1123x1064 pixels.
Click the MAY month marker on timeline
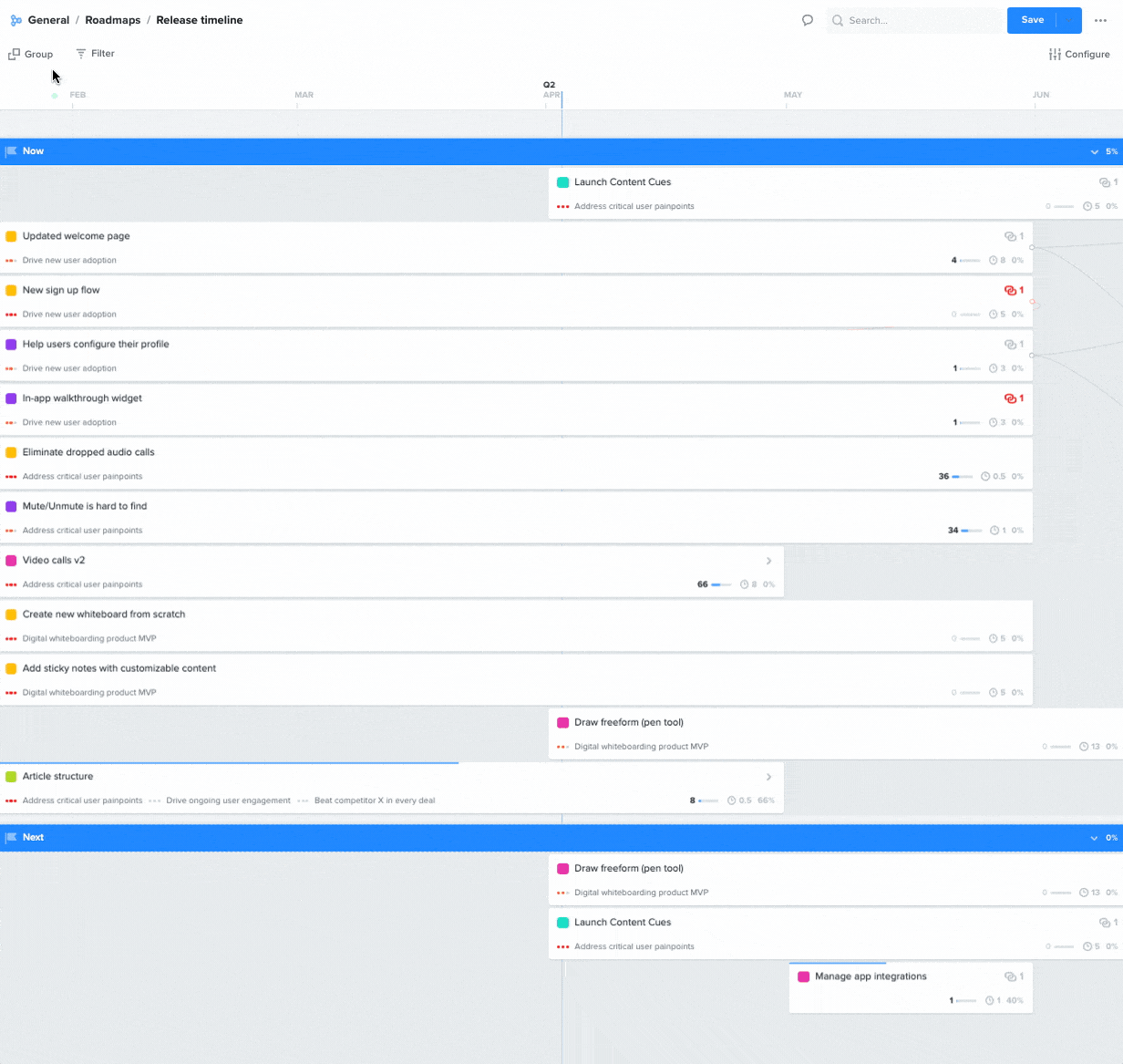[793, 95]
